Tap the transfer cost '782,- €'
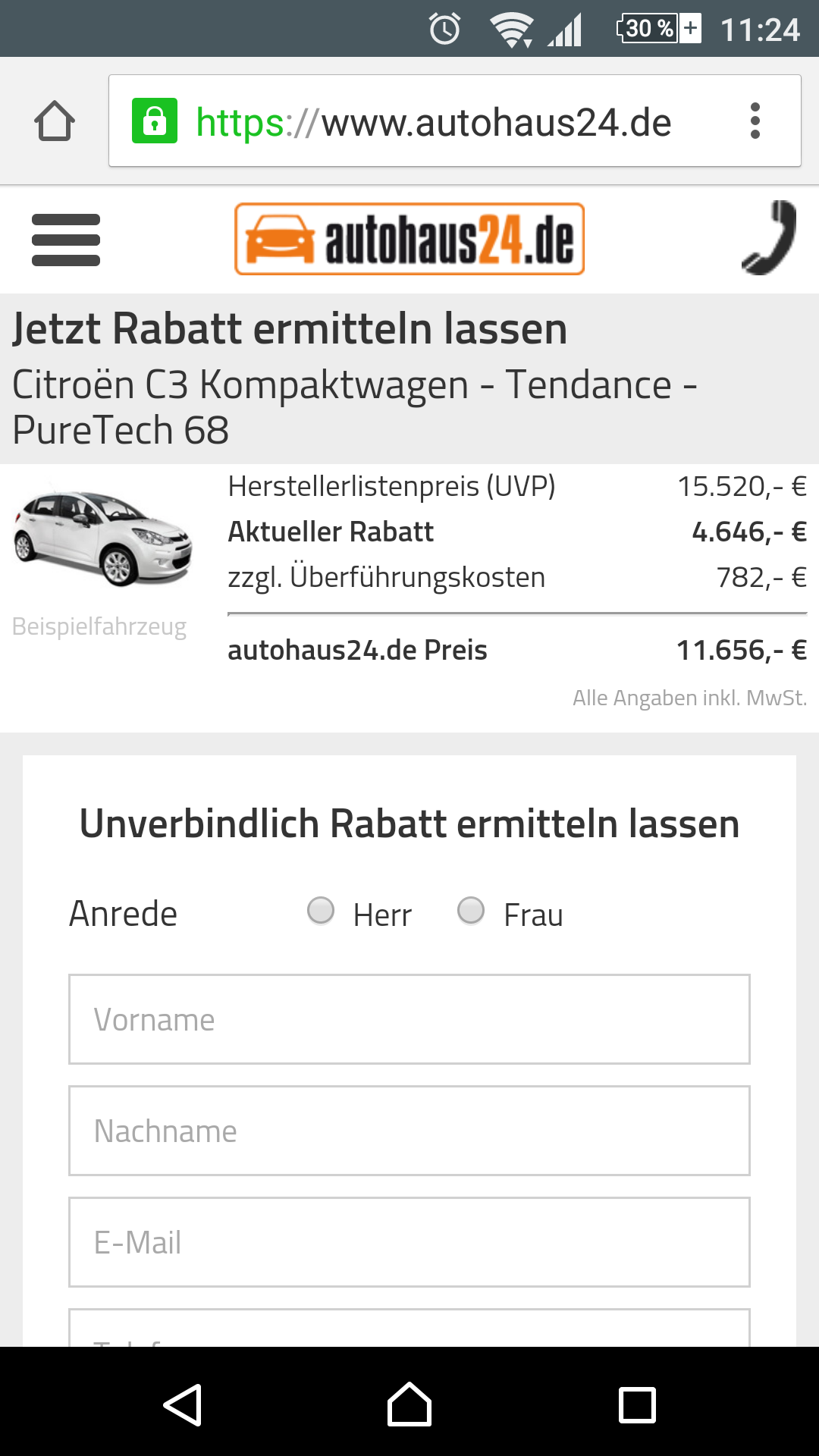Screen dimensions: 819x1456 (762, 577)
